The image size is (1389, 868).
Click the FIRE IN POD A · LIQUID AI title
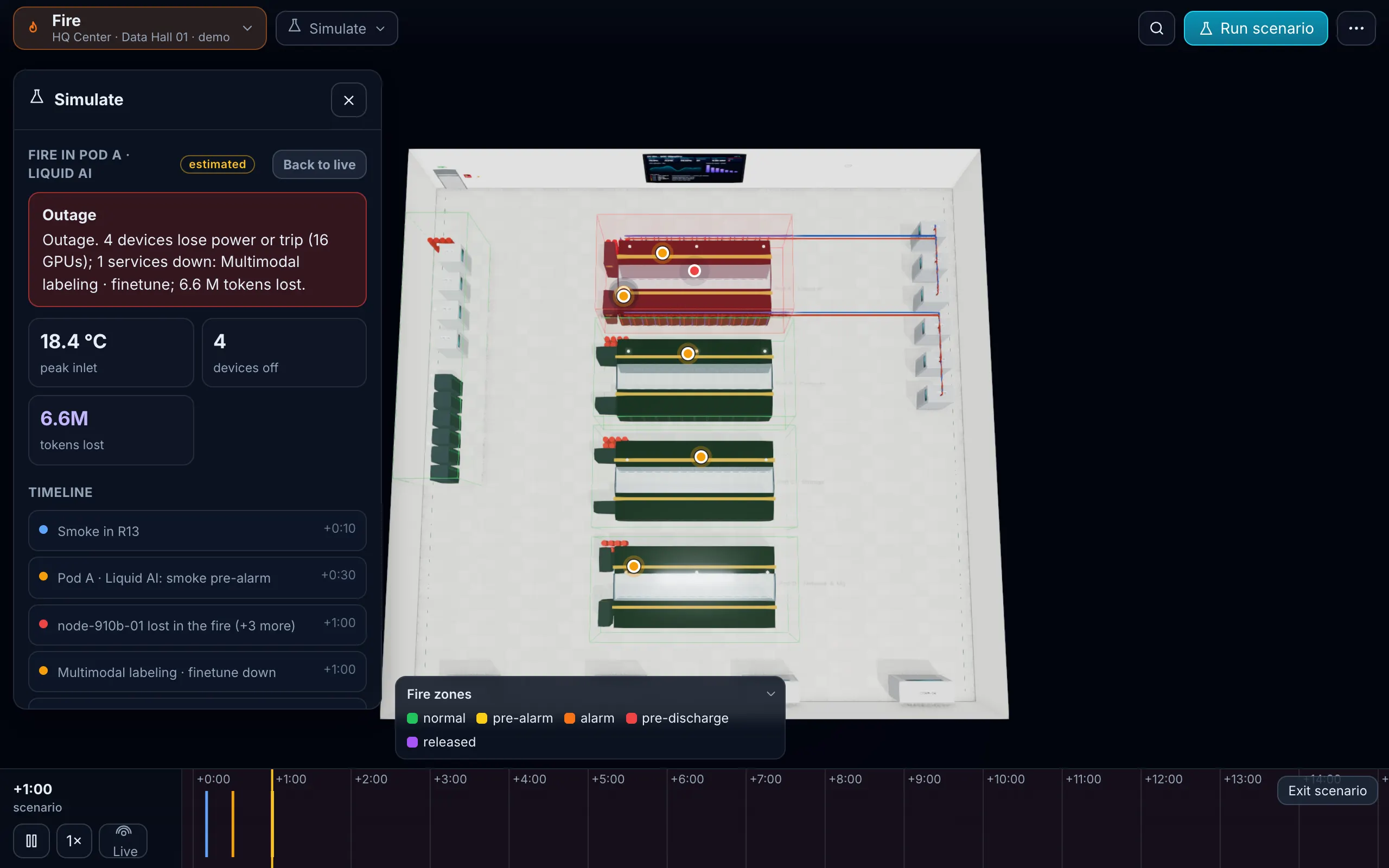(x=79, y=164)
